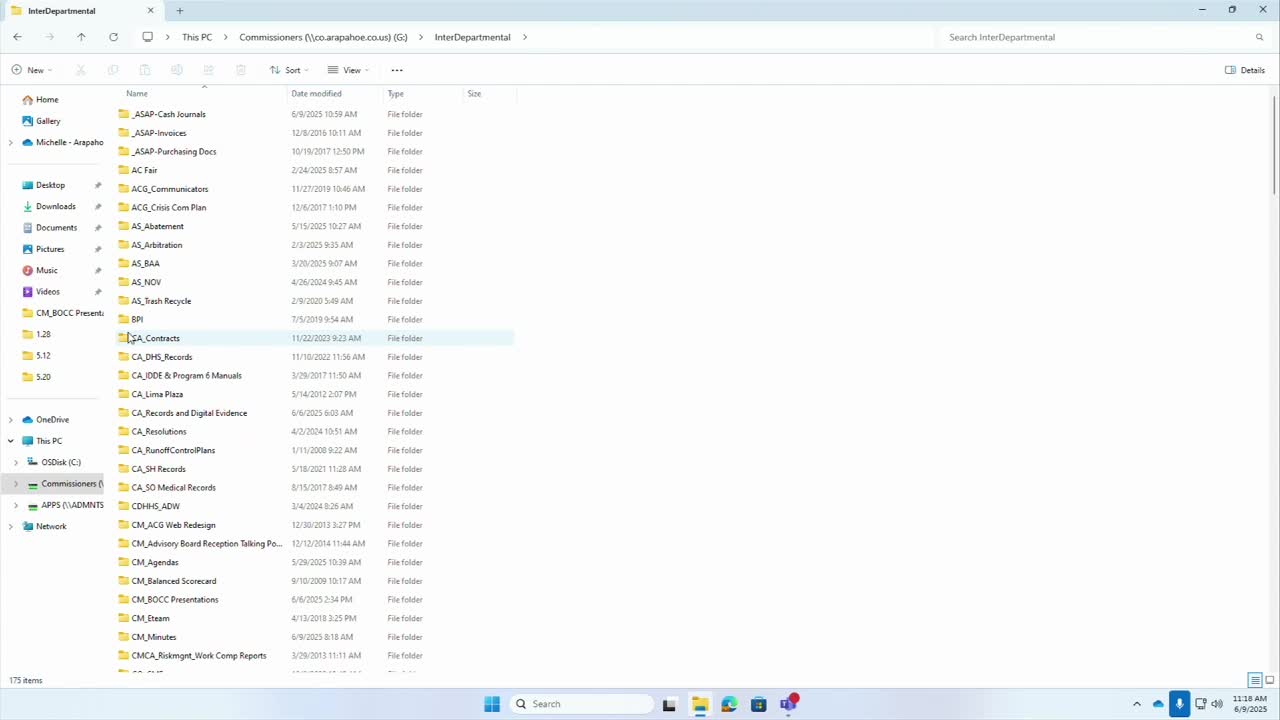Click the Windows Start button
This screenshot has height=720, width=1280.
click(x=492, y=704)
